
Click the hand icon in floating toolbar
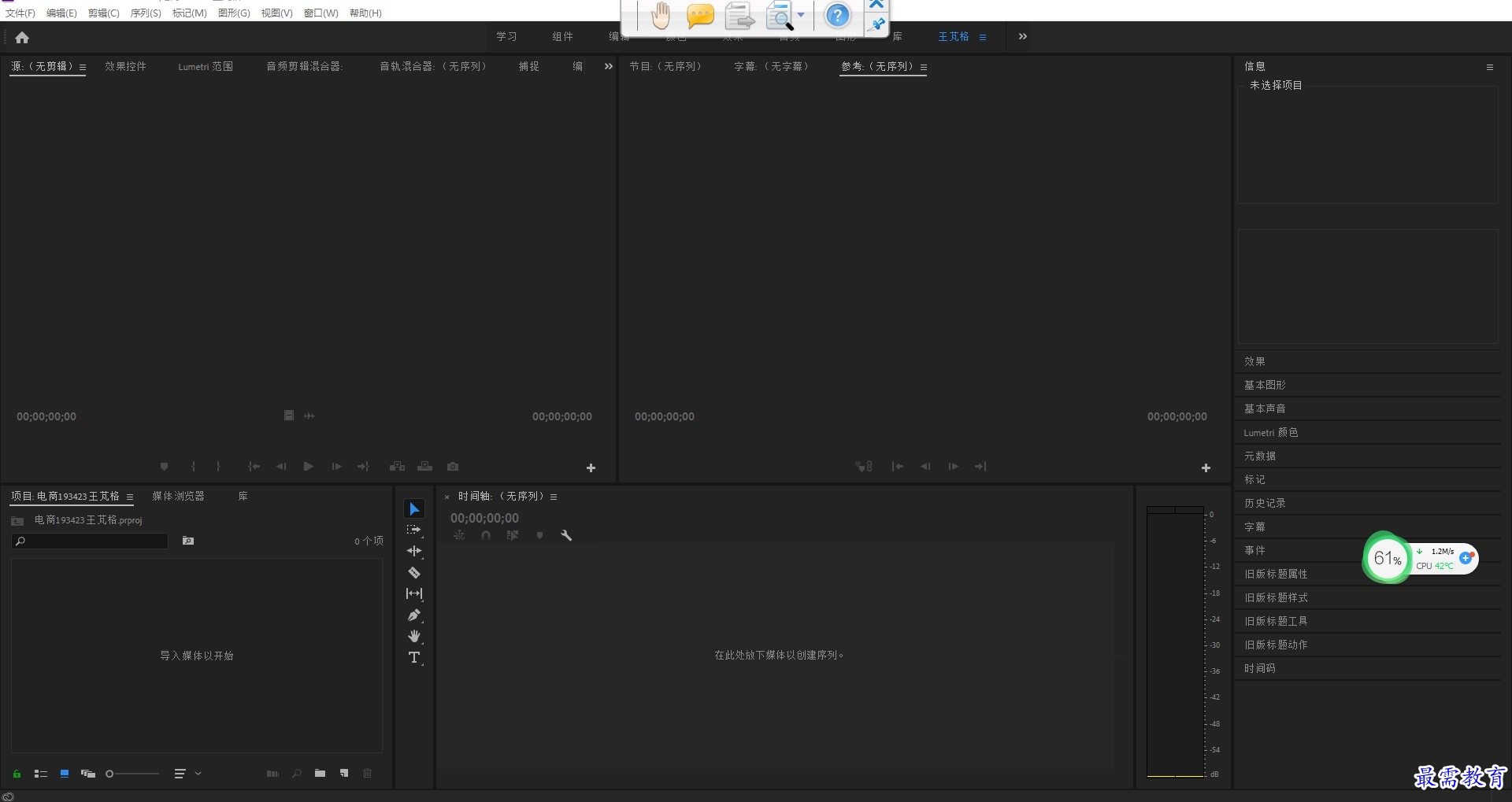click(x=660, y=16)
